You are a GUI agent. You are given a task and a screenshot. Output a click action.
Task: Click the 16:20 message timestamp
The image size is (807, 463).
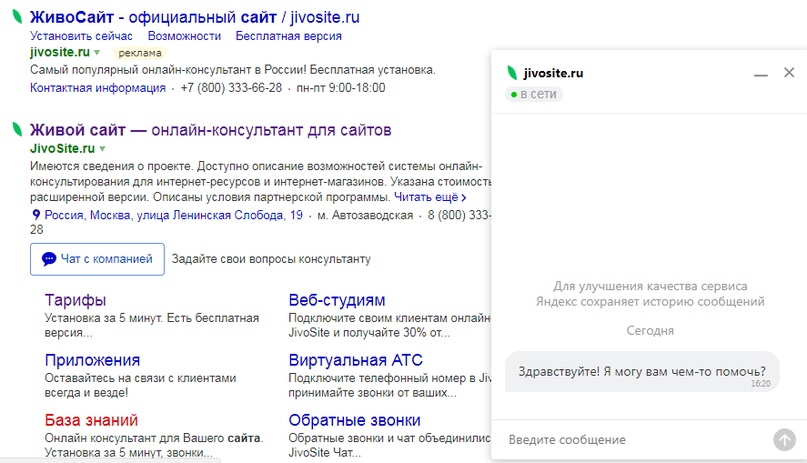pyautogui.click(x=760, y=384)
